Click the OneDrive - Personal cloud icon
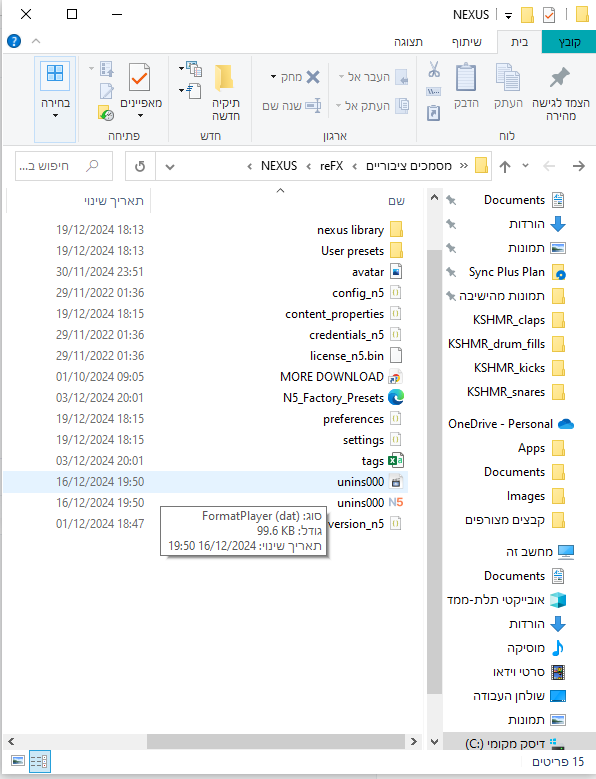Image resolution: width=596 pixels, height=779 pixels. [x=566, y=424]
